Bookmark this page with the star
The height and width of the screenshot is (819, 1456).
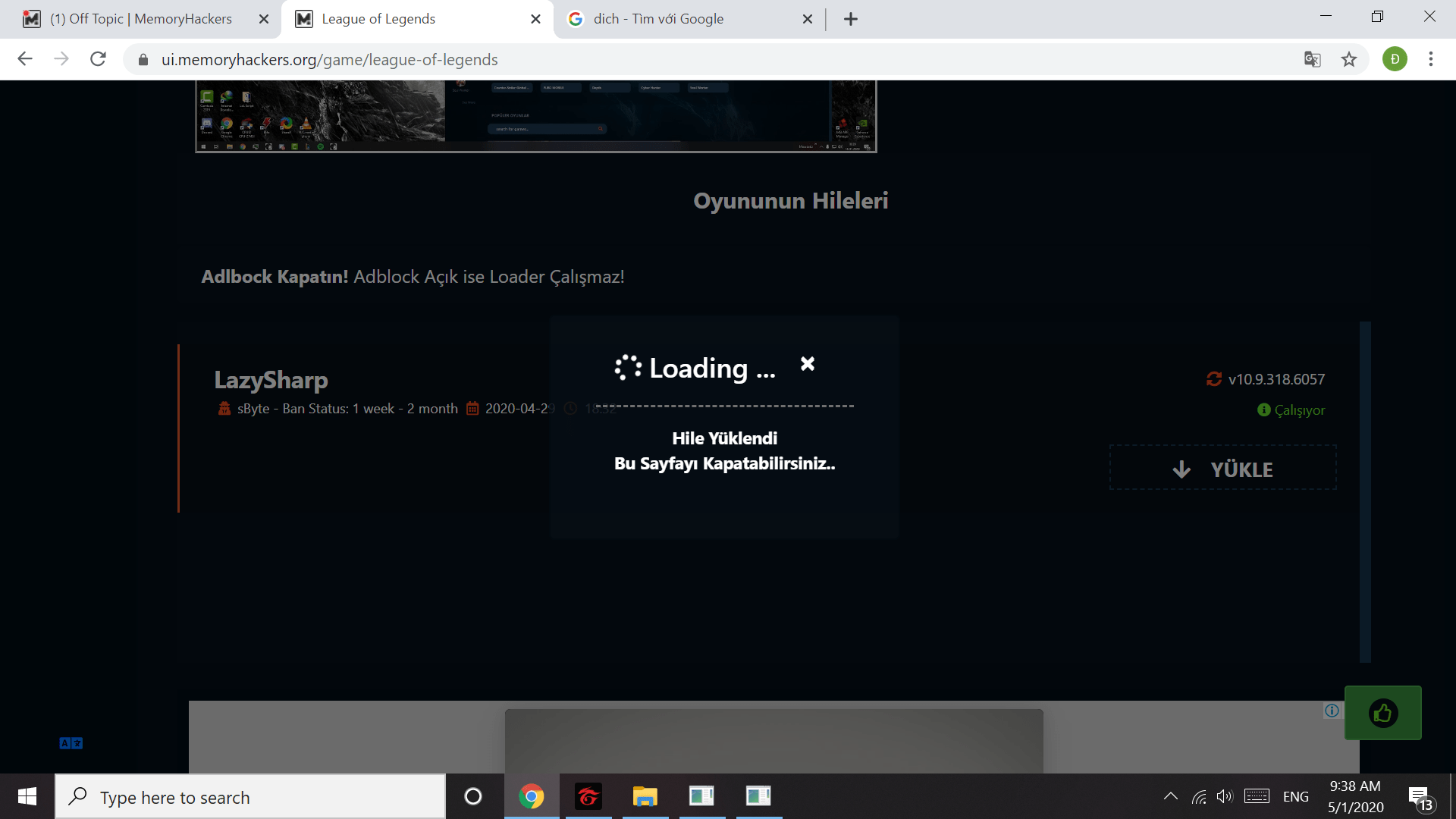click(x=1349, y=59)
